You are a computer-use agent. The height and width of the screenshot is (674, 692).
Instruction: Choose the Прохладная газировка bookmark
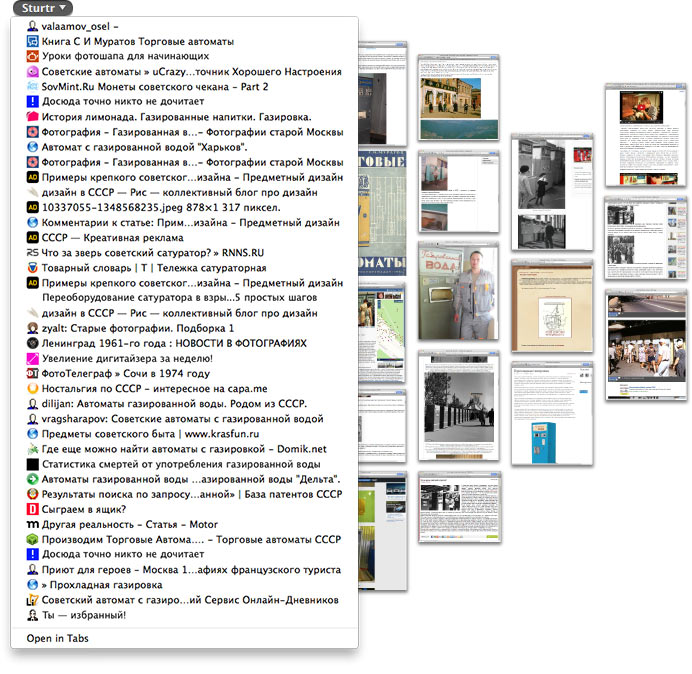tap(101, 584)
